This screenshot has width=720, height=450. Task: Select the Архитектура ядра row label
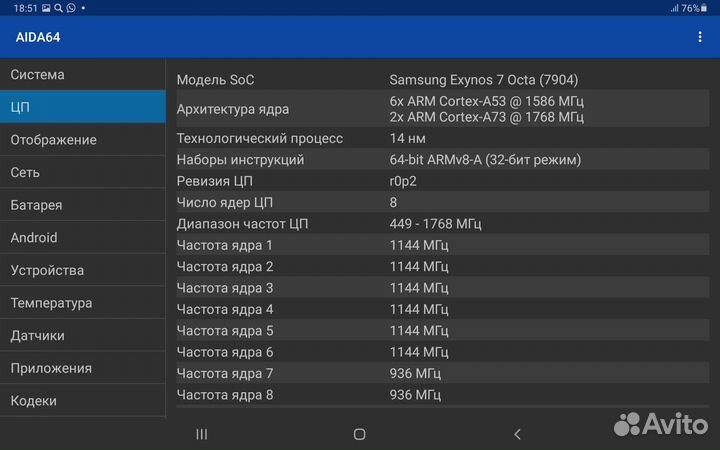[233, 109]
